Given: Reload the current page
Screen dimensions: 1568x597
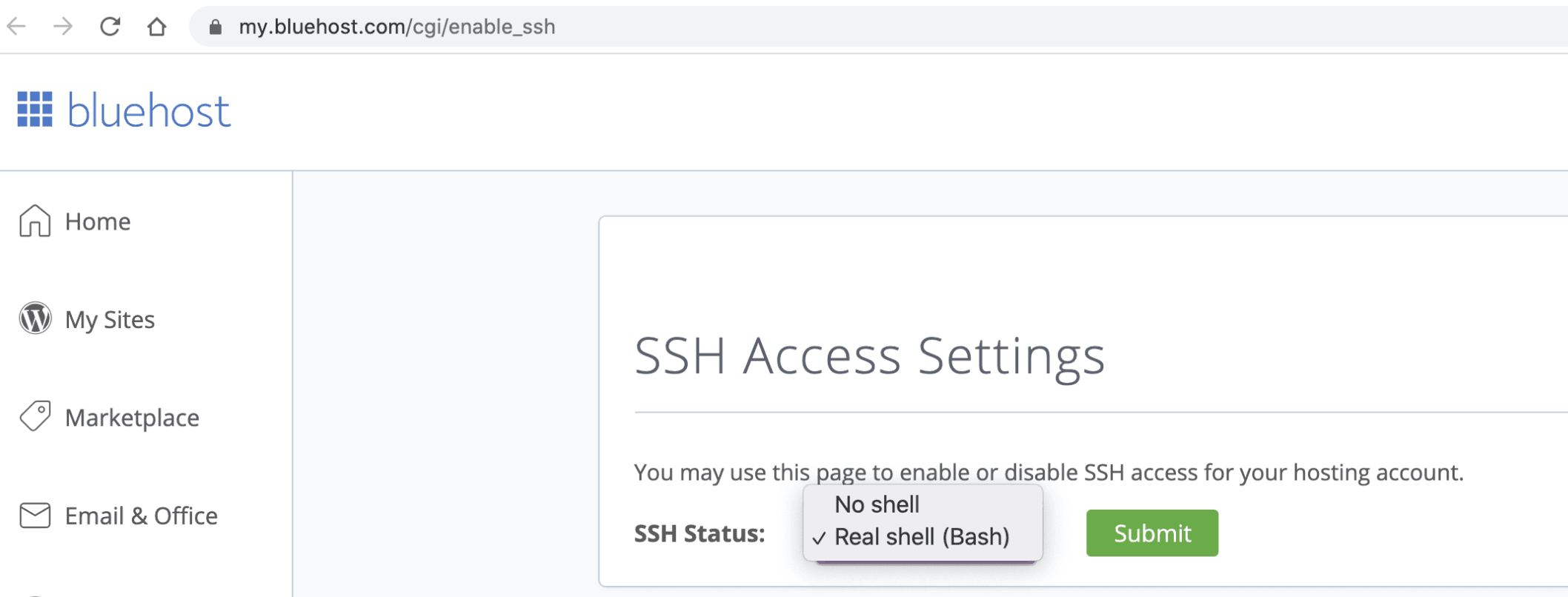Looking at the screenshot, I should [110, 27].
